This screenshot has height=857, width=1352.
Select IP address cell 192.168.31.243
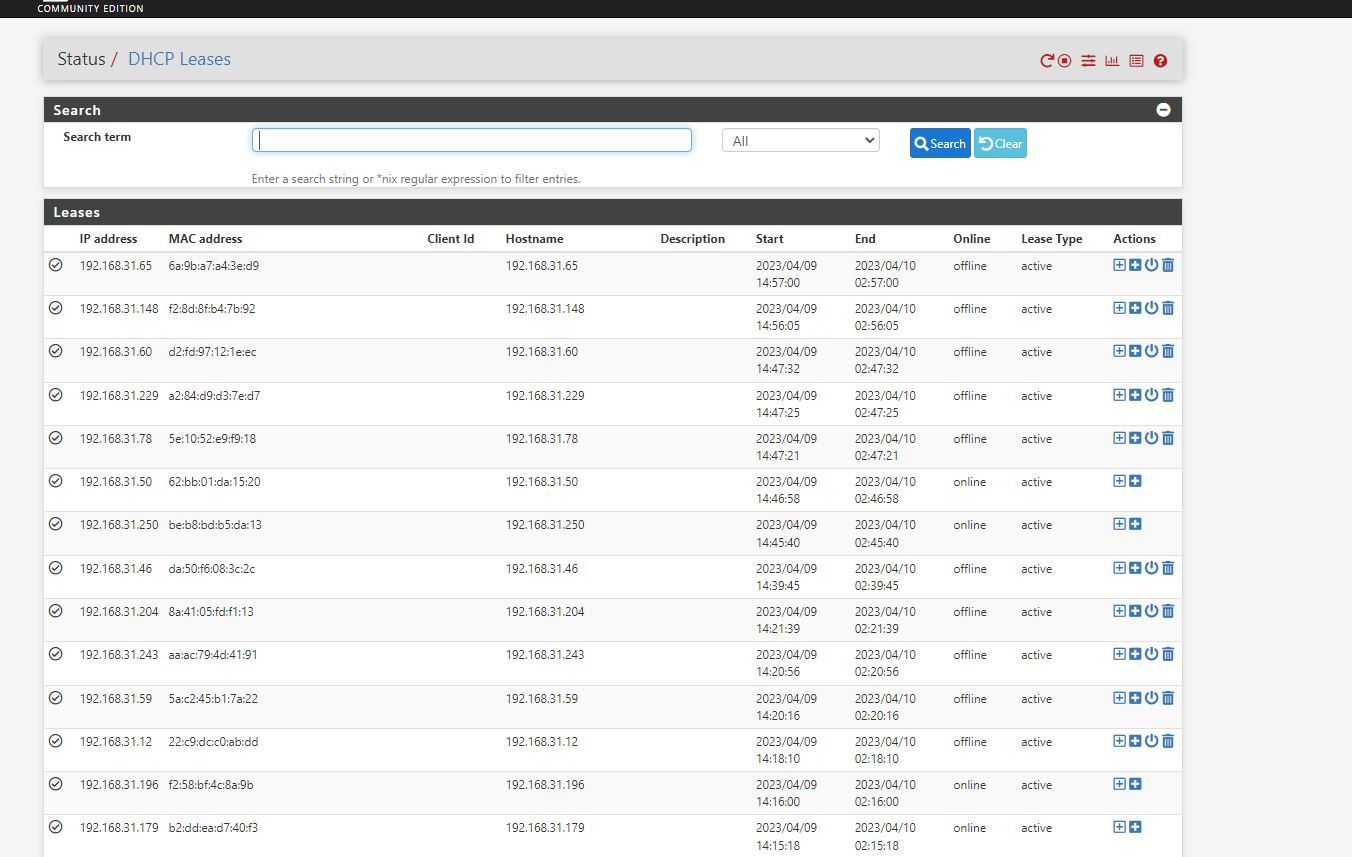click(x=119, y=655)
